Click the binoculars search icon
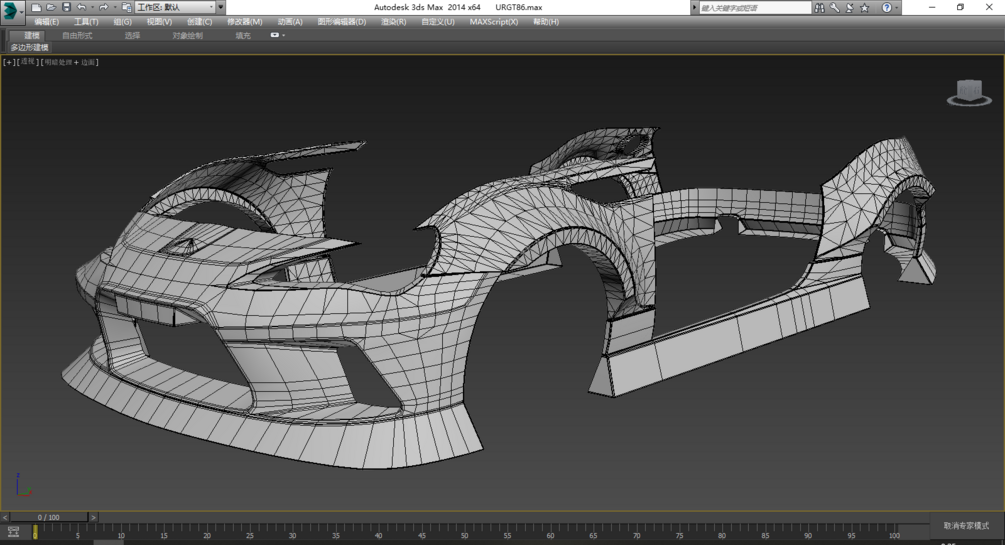 (x=819, y=8)
